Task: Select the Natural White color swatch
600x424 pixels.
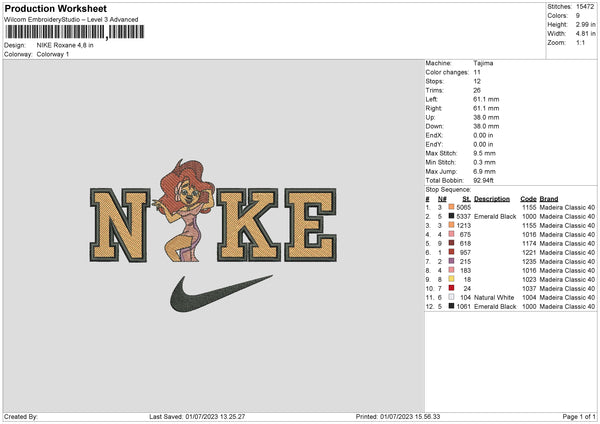Action: coord(451,297)
